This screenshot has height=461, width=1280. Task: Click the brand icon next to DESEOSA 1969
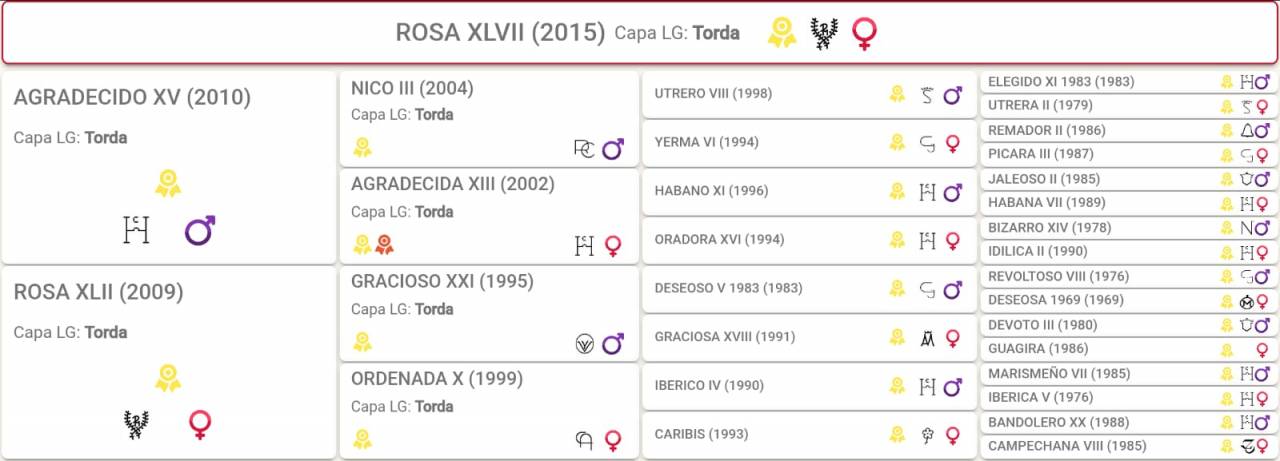point(1246,300)
